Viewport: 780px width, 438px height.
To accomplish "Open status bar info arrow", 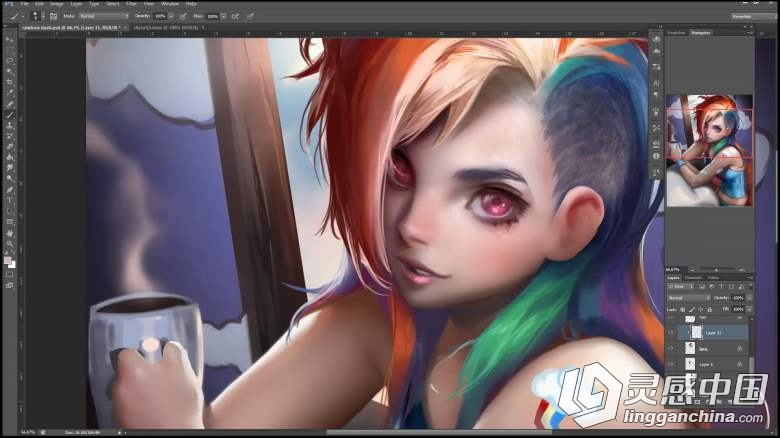I will click(119, 433).
